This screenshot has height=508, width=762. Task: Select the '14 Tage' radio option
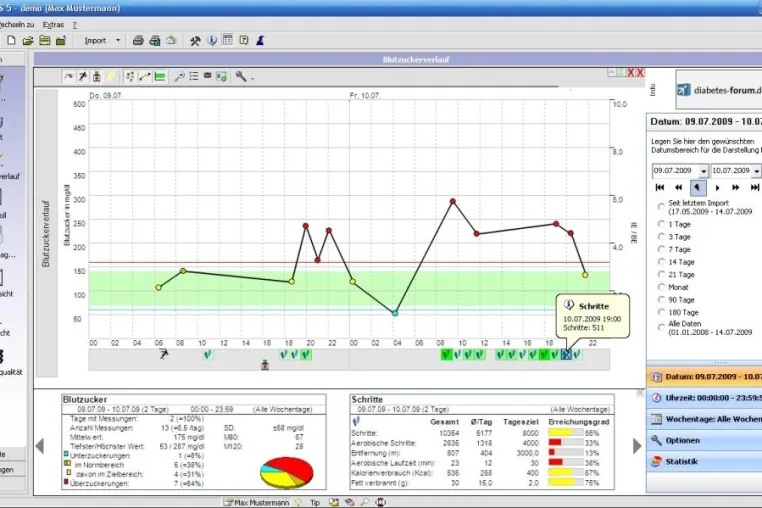click(661, 262)
